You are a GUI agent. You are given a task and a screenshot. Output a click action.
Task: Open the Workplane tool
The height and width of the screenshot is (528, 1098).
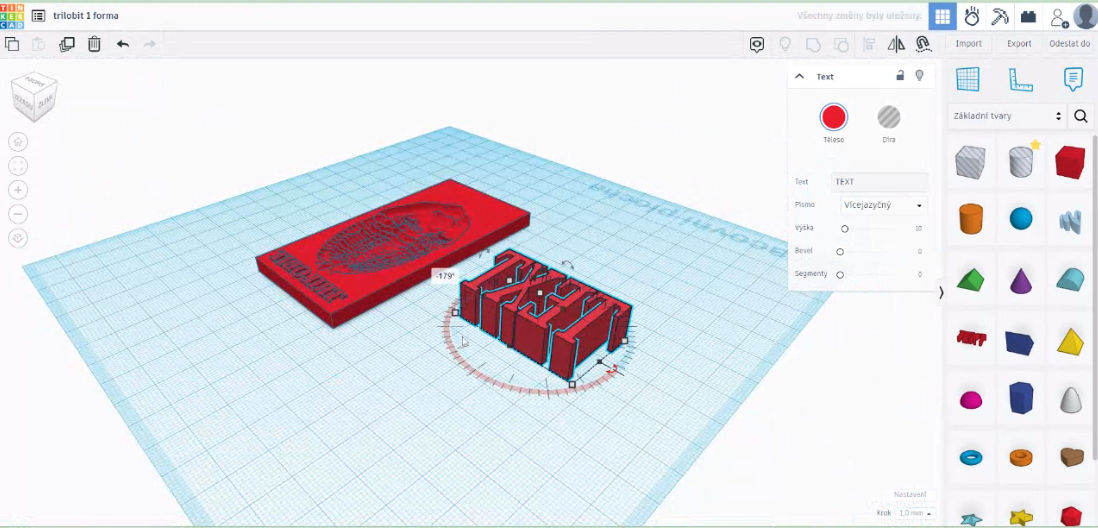[x=967, y=79]
